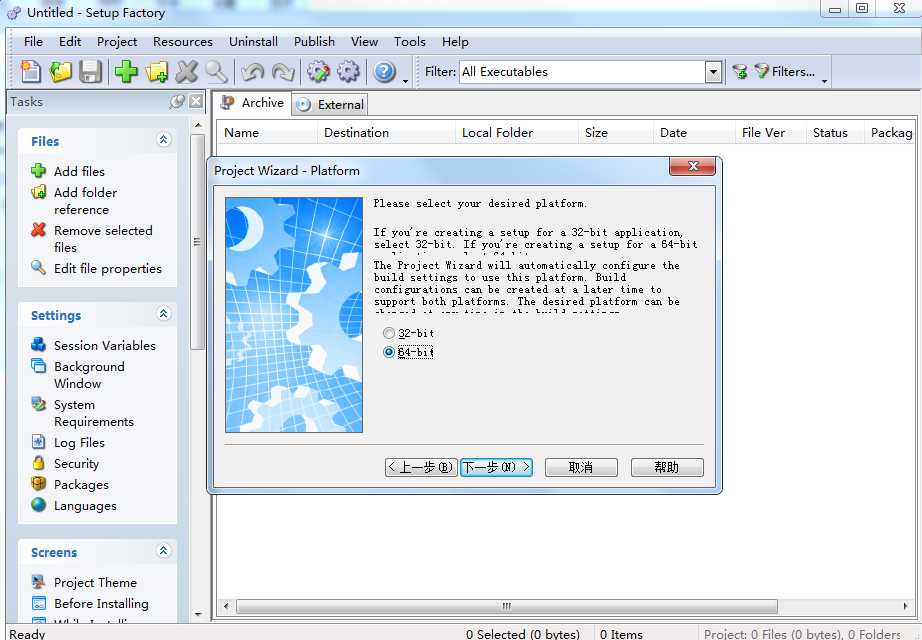Open the Publish menu
Viewport: 922px width, 640px height.
(x=315, y=42)
